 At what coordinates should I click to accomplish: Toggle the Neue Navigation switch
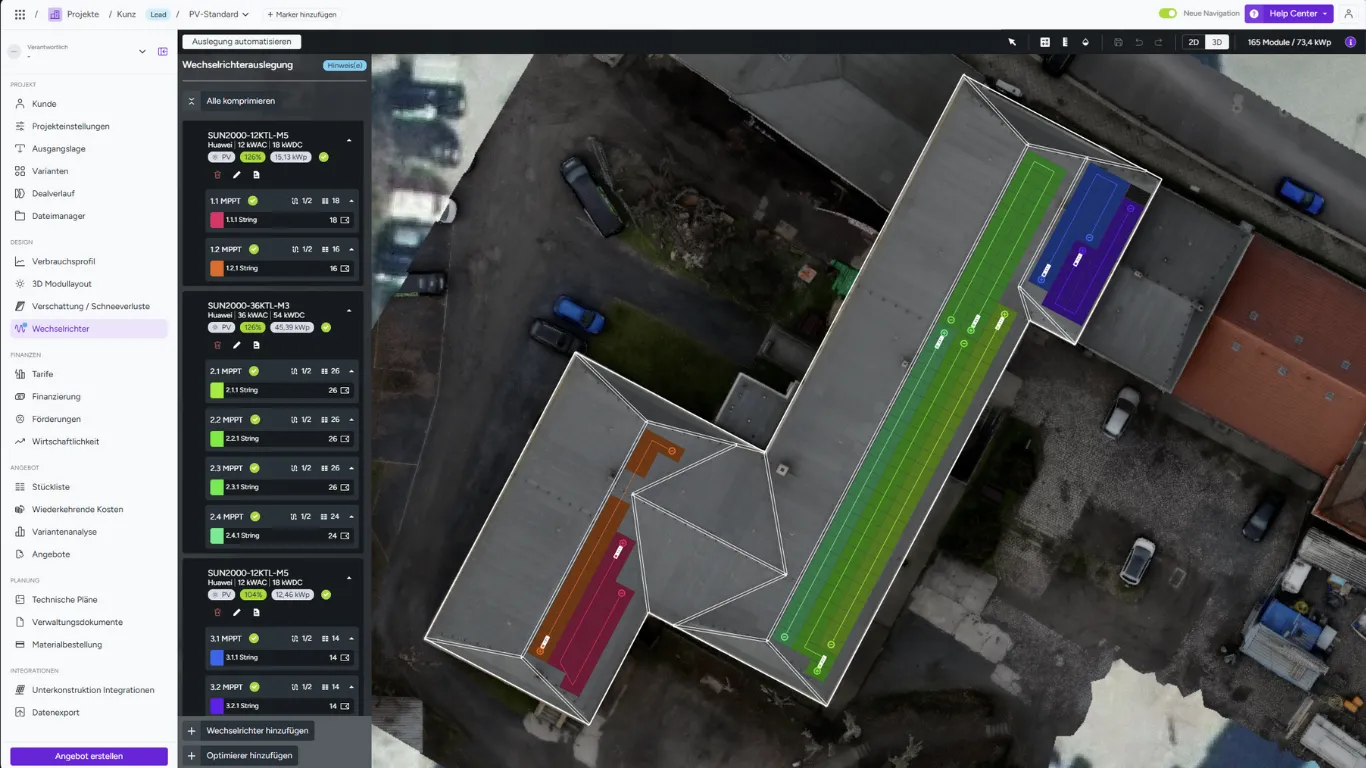pyautogui.click(x=1168, y=14)
